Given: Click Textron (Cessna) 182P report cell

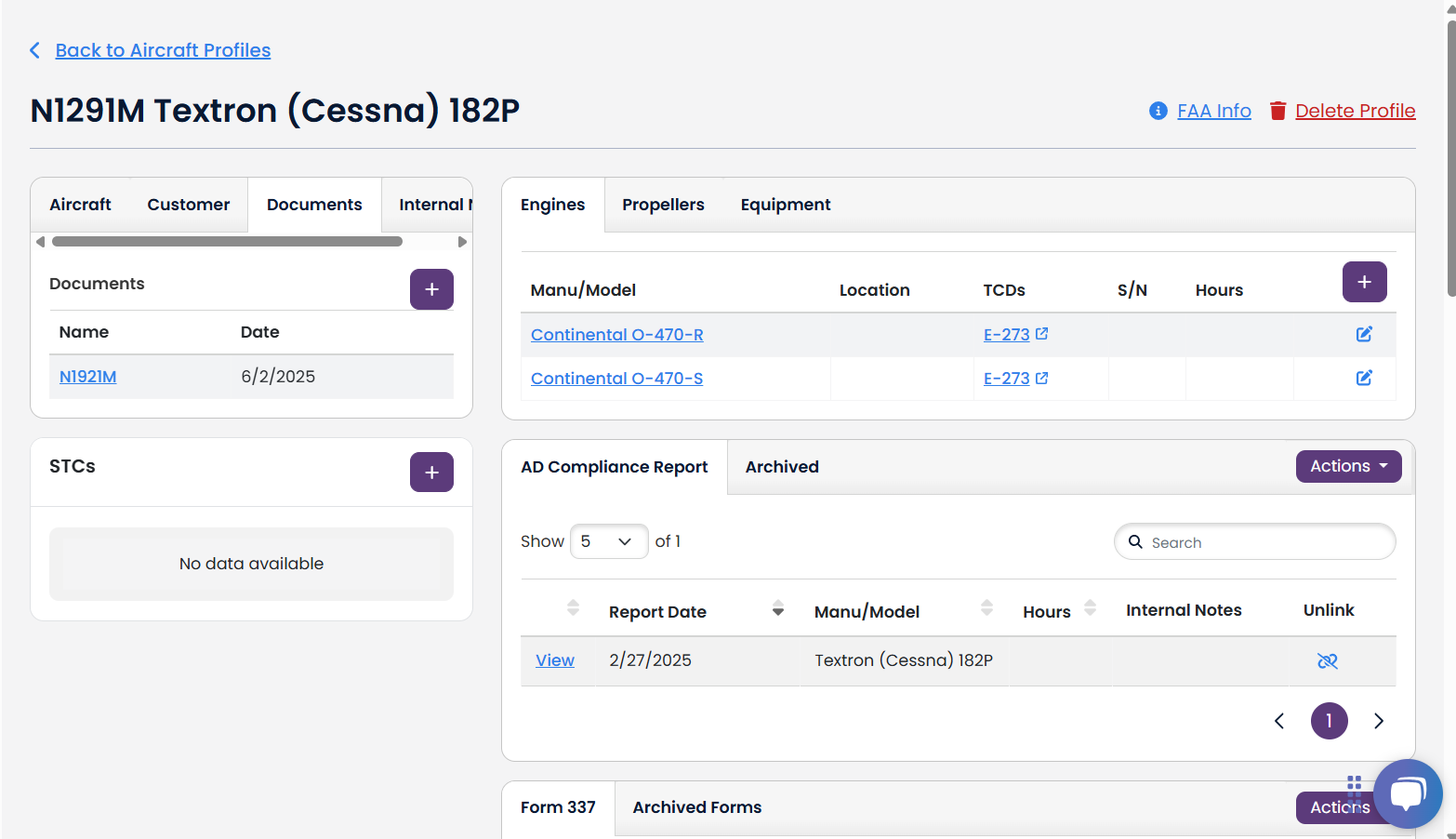Looking at the screenshot, I should 904,660.
